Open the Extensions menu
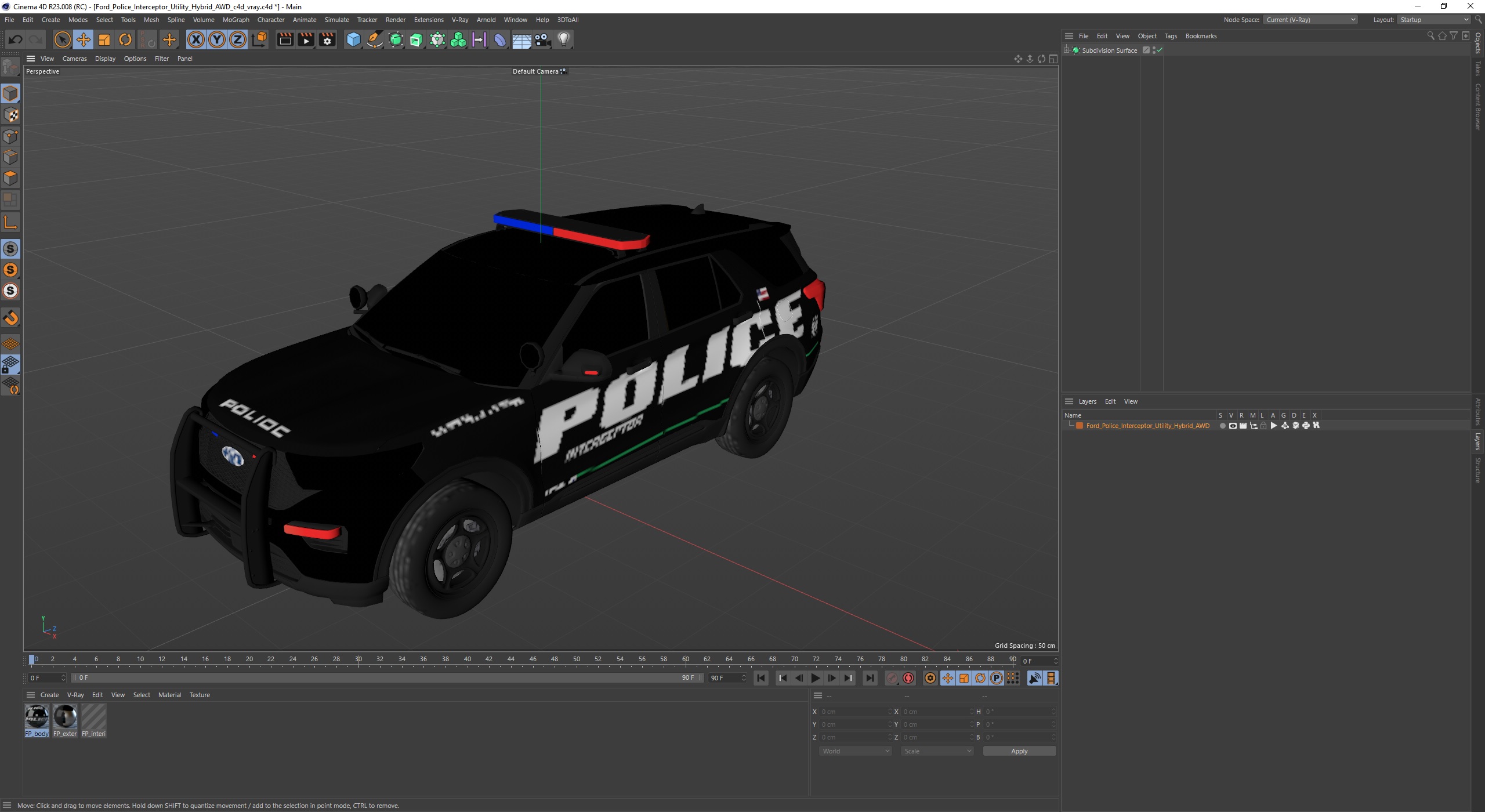Image resolution: width=1485 pixels, height=812 pixels. [429, 20]
